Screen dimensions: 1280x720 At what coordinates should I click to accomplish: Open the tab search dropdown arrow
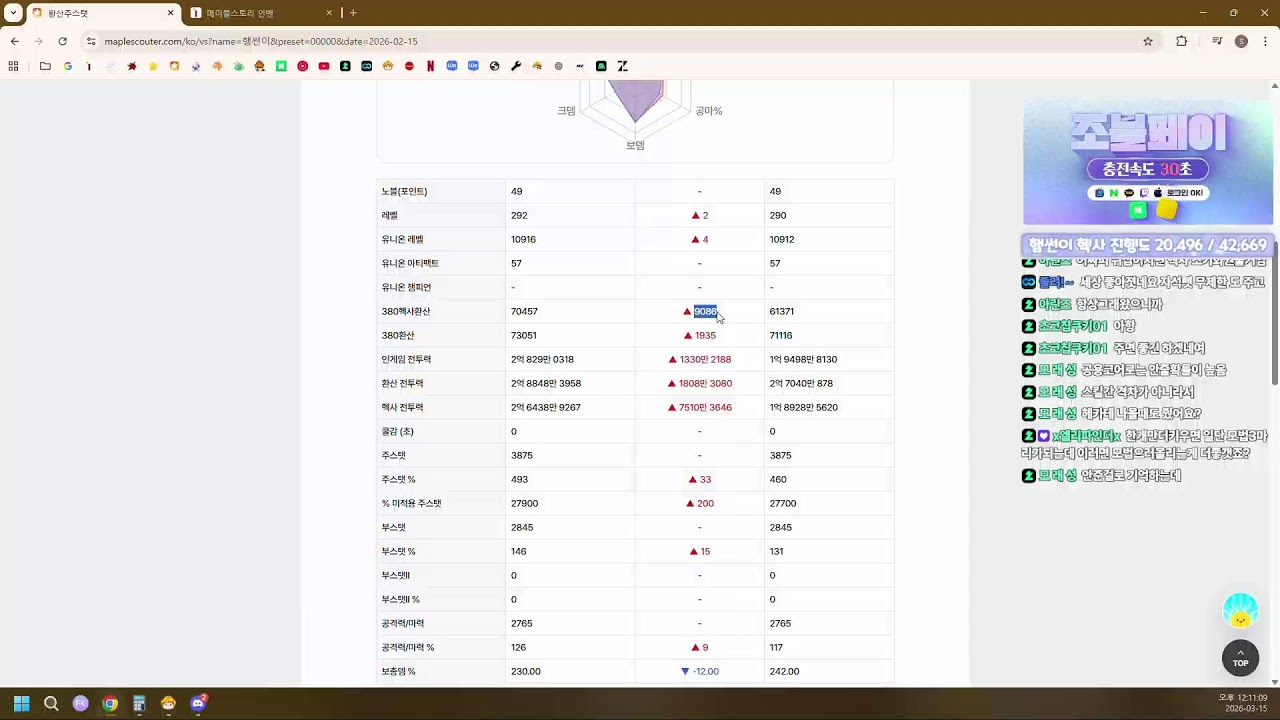[x=13, y=13]
